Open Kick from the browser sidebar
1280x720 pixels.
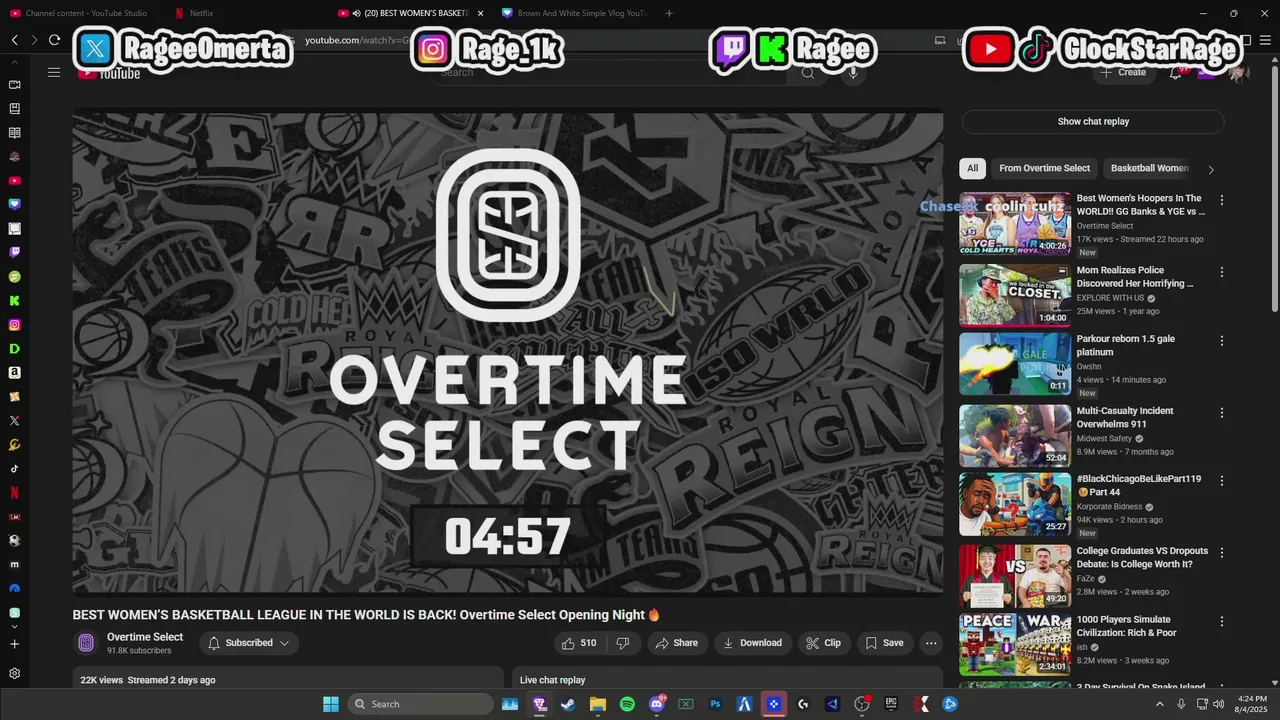[x=14, y=301]
